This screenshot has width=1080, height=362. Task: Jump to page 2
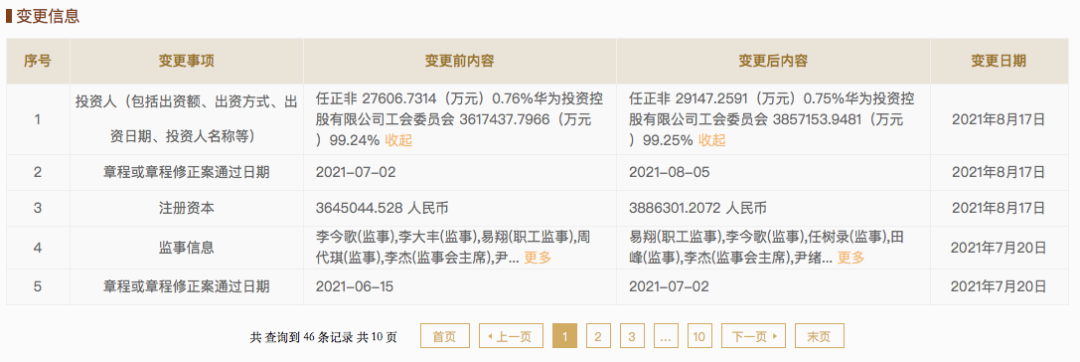pyautogui.click(x=599, y=336)
